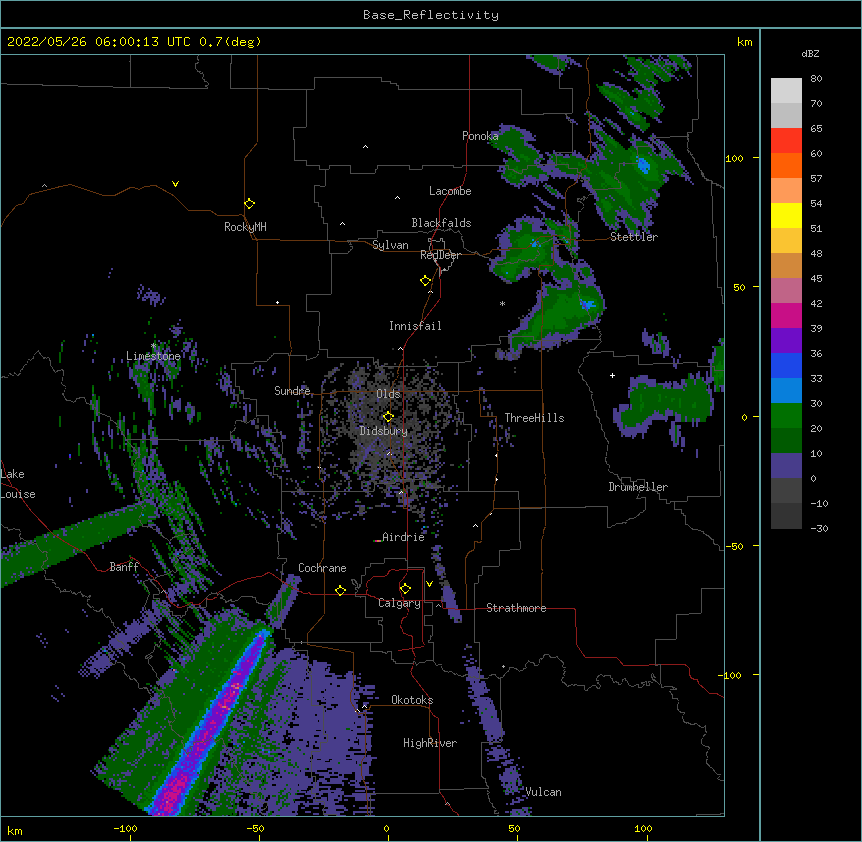Select the purple swatch in dBZ legend
Screen dimensions: 862x842
pos(786,341)
